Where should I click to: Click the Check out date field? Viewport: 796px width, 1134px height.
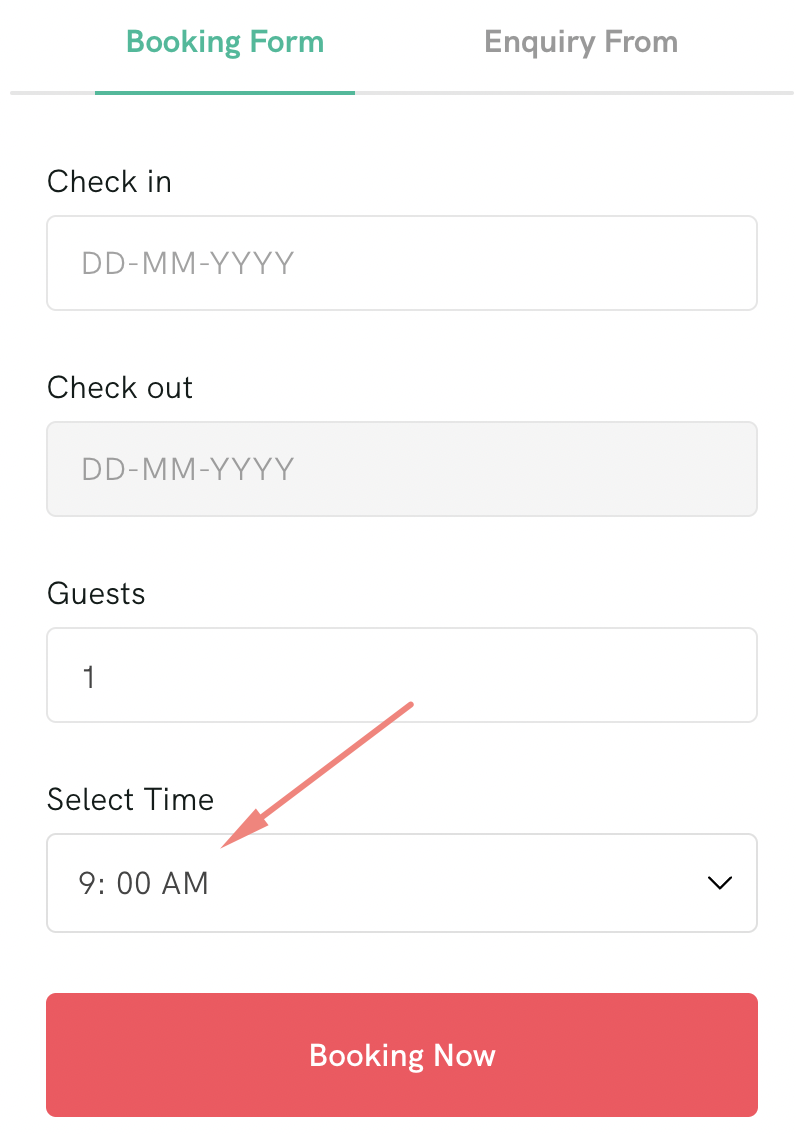(402, 469)
